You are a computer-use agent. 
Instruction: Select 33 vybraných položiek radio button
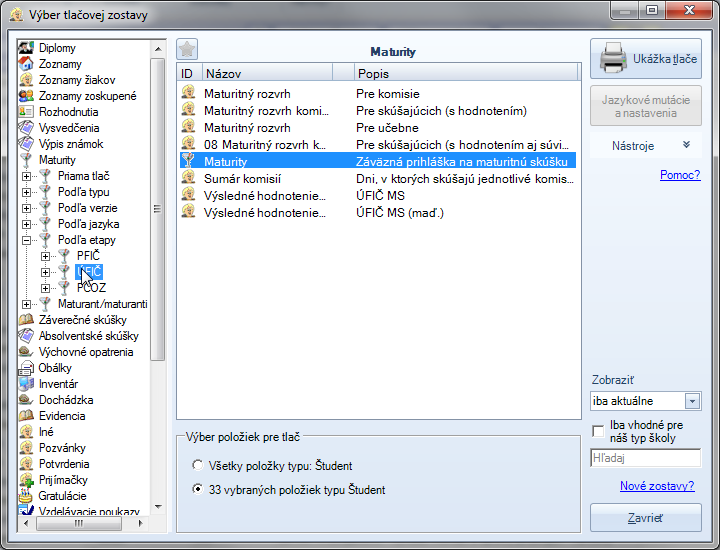pos(198,489)
